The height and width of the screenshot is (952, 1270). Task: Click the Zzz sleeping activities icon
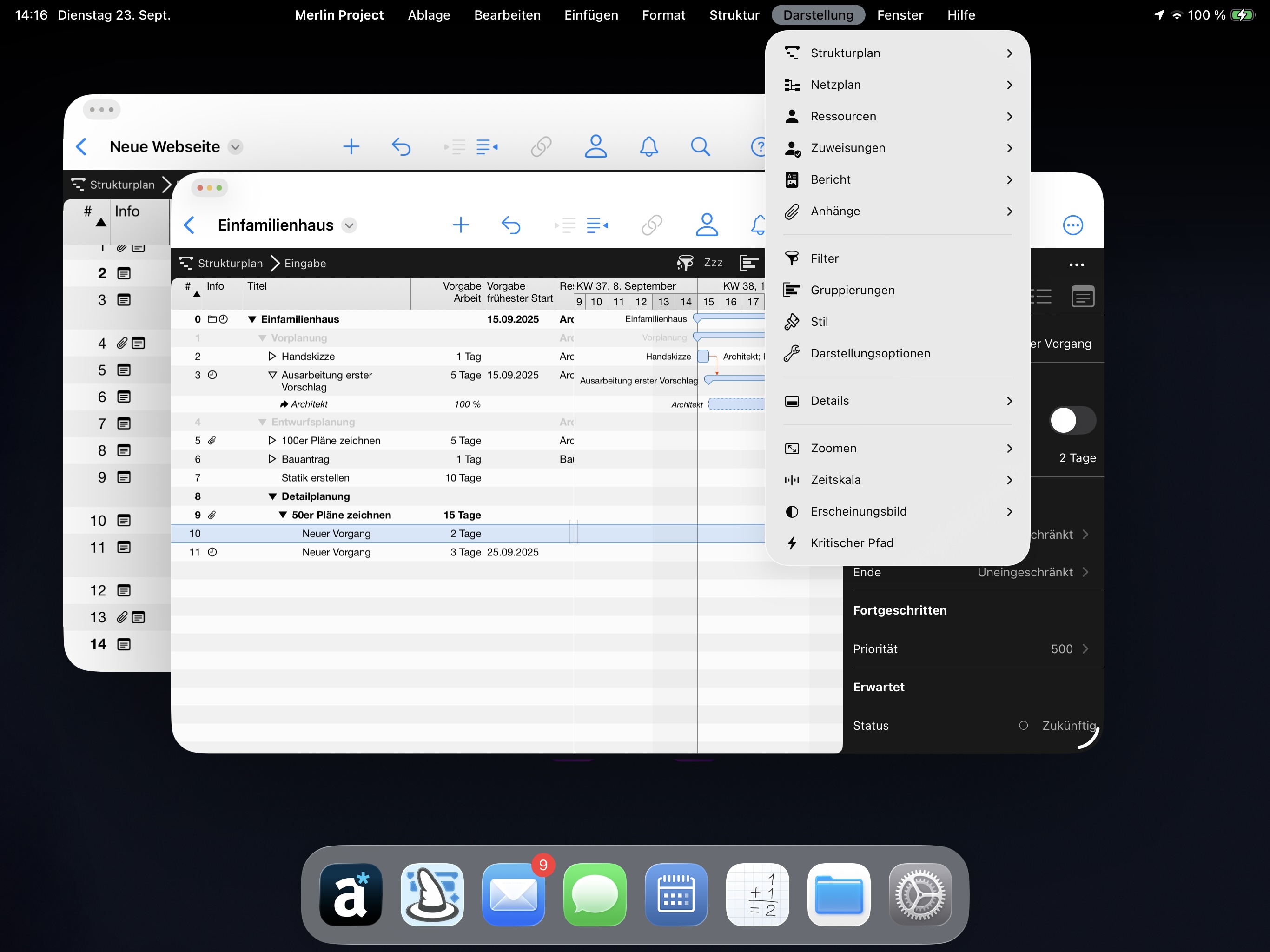click(x=714, y=262)
